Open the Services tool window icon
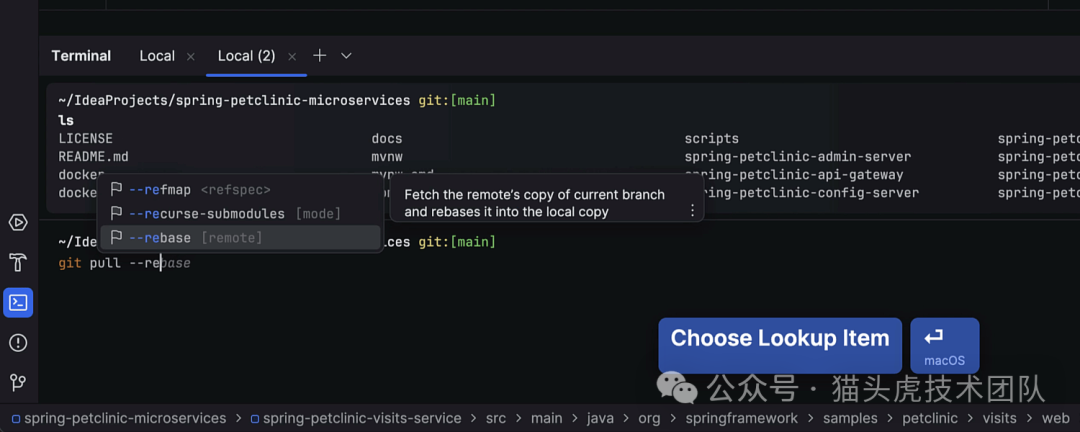The width and height of the screenshot is (1080, 432). coord(18,222)
